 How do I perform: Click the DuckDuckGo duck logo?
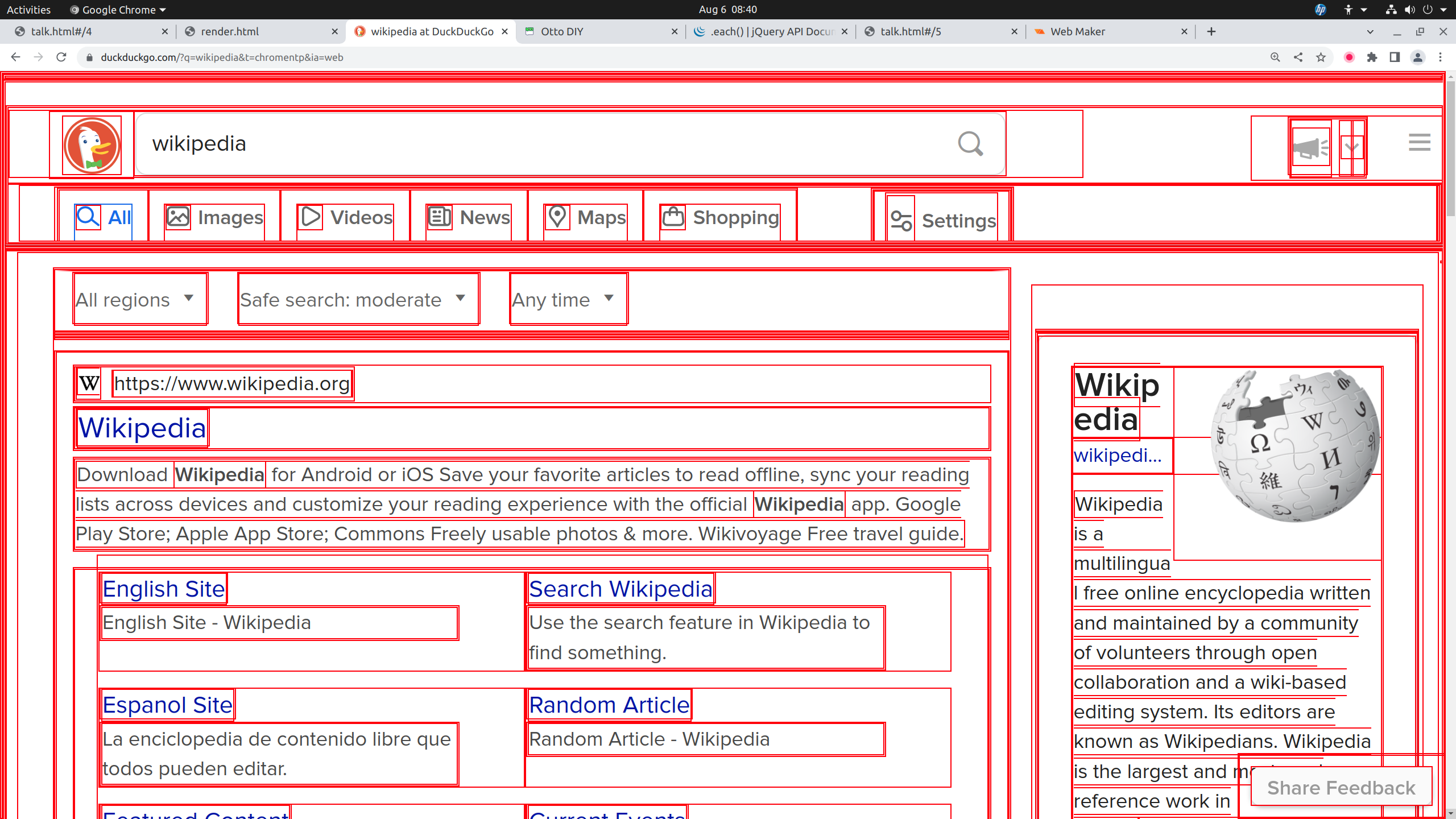point(92,145)
